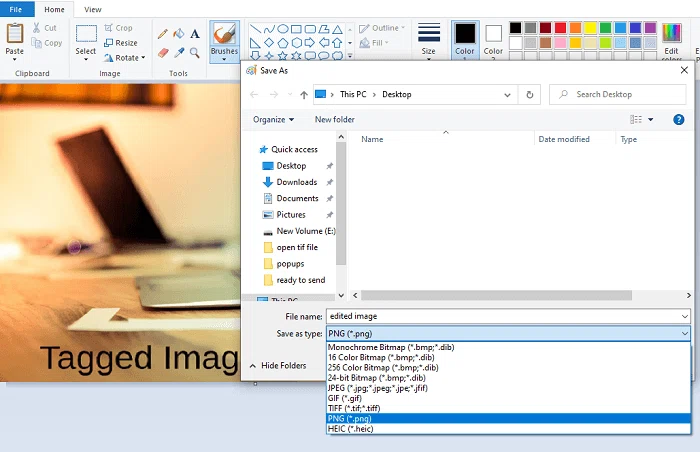Select Color 2 button
This screenshot has height=452, width=700.
pos(493,40)
